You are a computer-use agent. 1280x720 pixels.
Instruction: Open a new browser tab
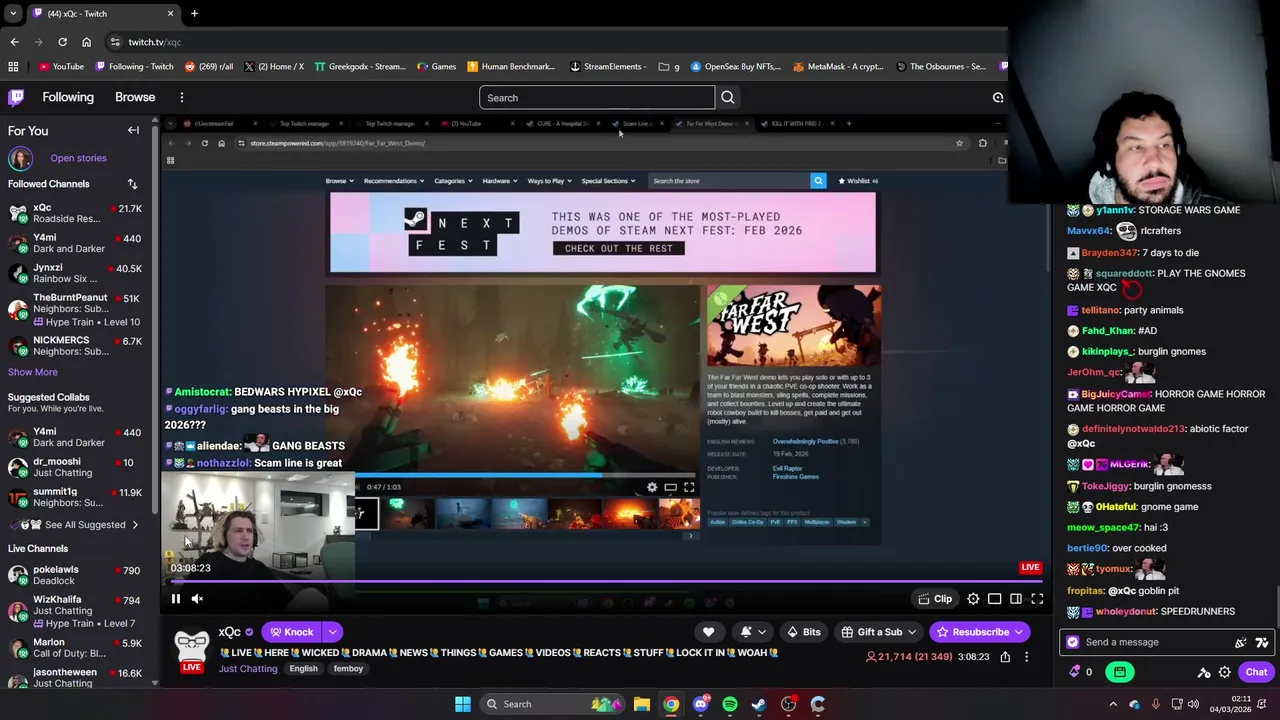pos(194,13)
